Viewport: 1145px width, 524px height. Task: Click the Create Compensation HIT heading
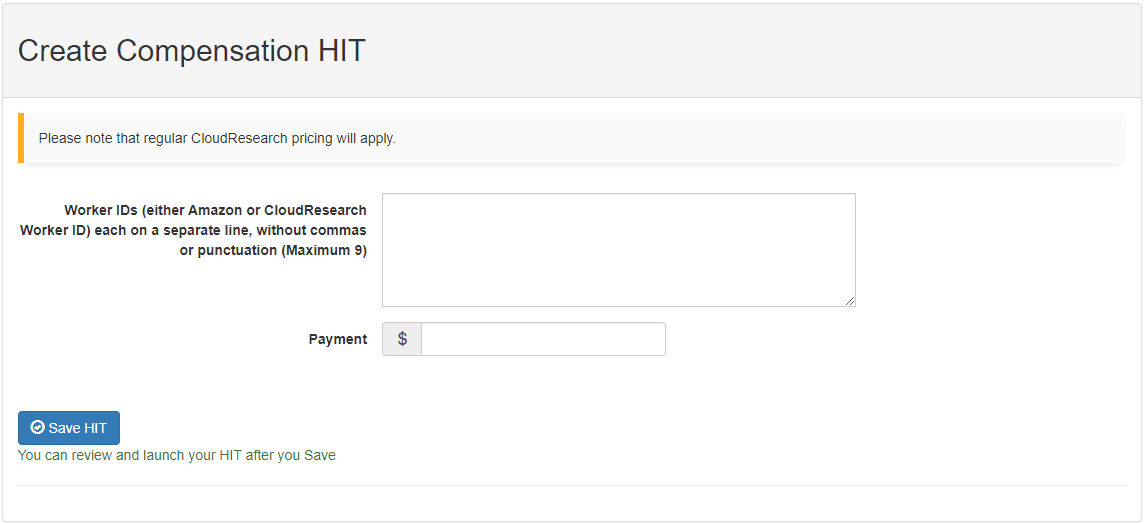click(x=191, y=51)
